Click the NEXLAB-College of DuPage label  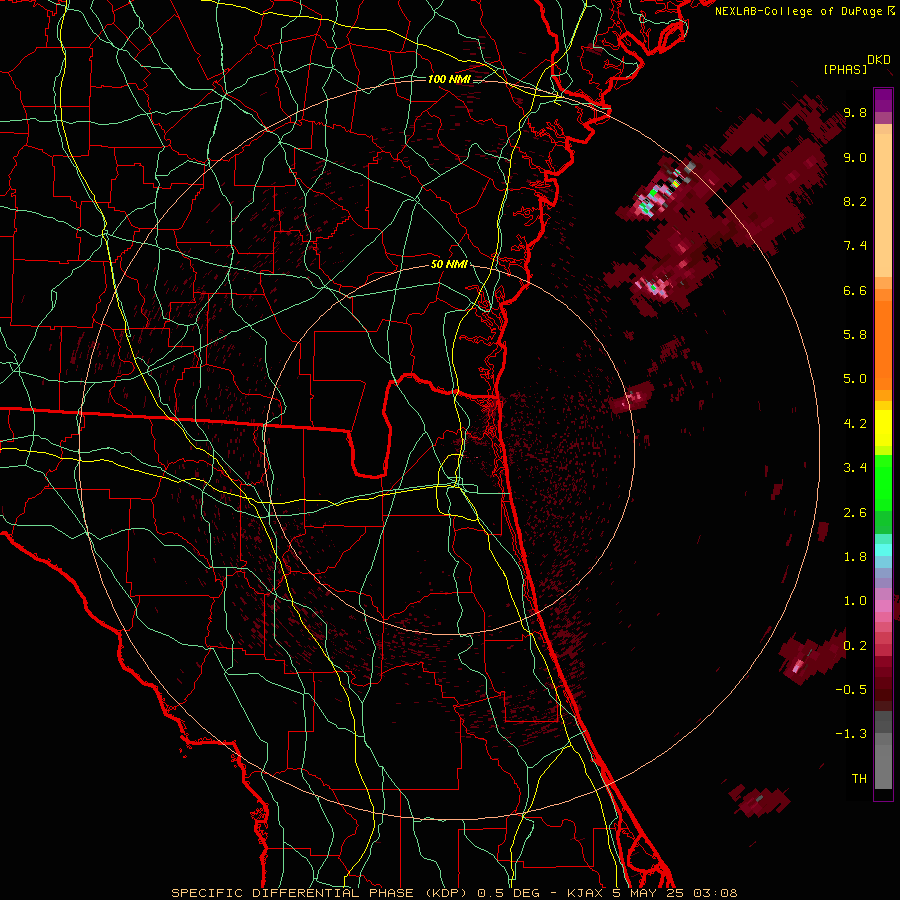[x=799, y=11]
